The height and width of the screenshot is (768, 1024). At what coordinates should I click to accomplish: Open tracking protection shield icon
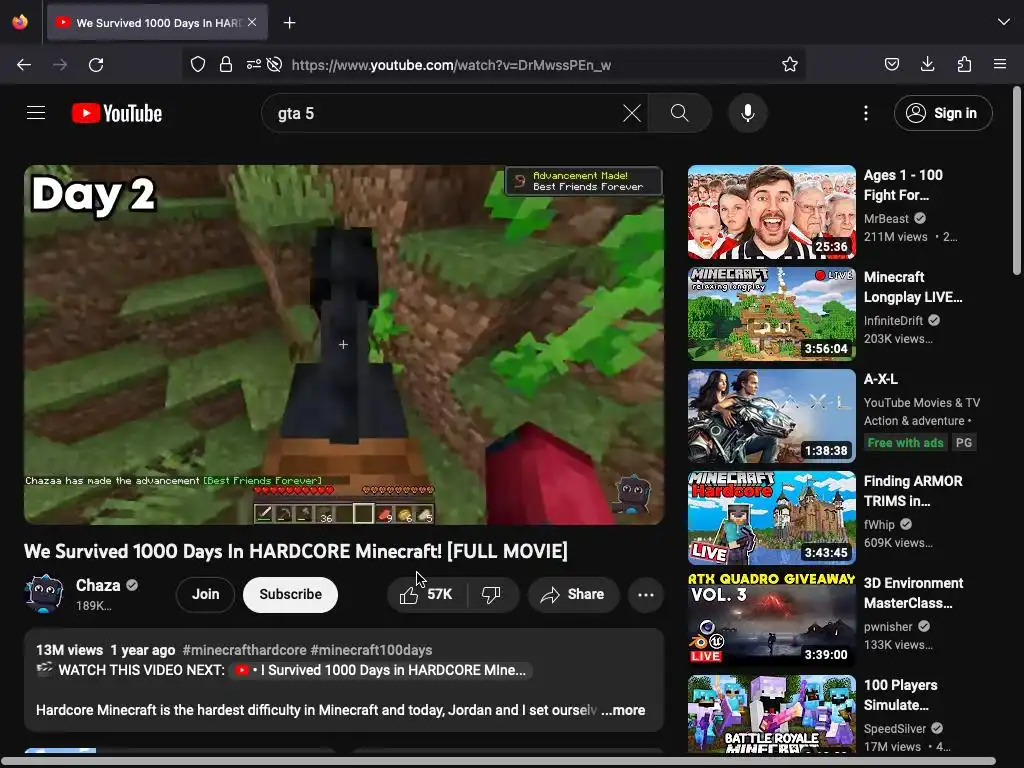click(198, 64)
